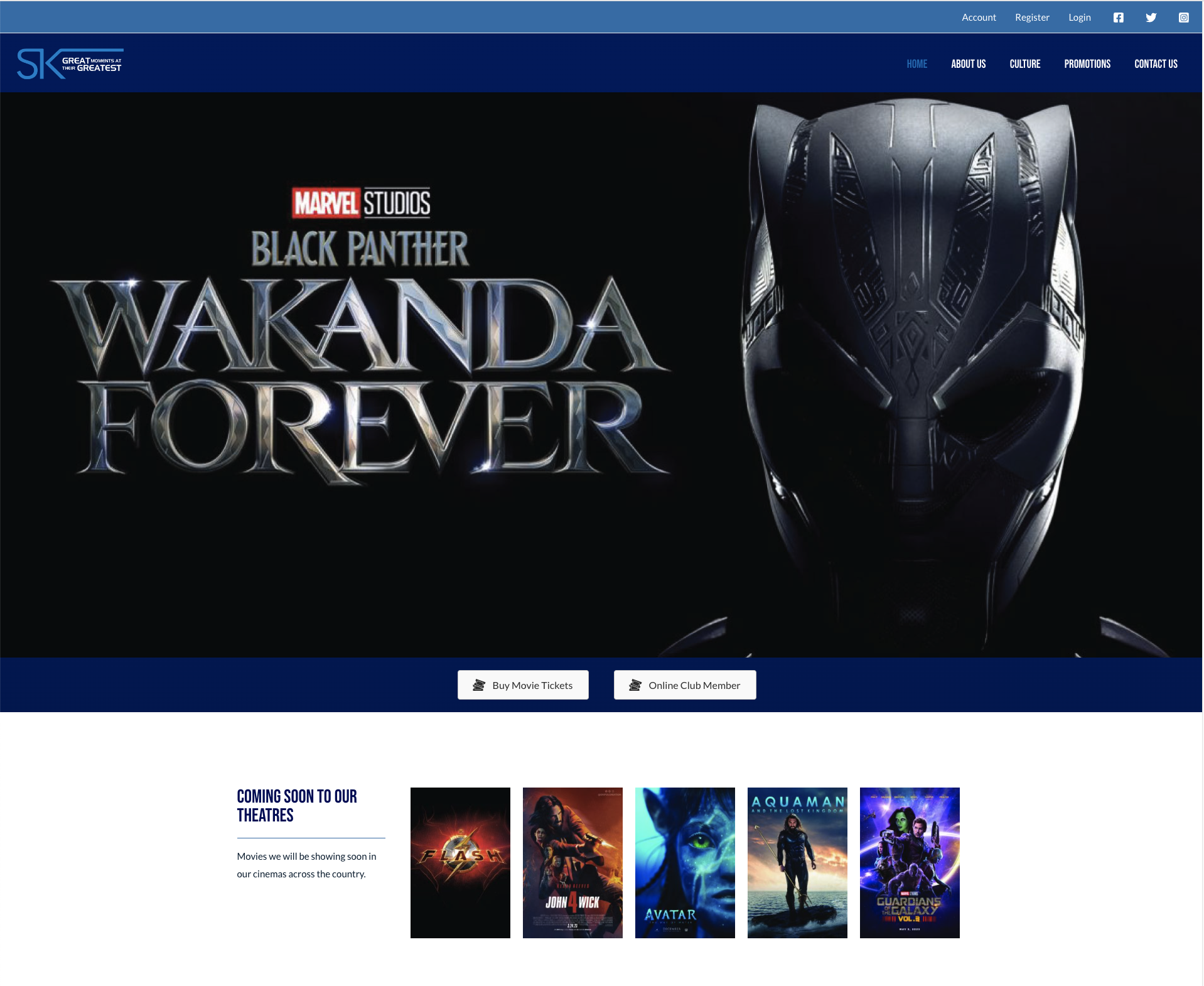
Task: Click the text 'Movies we will be showing soon'
Action: click(301, 856)
